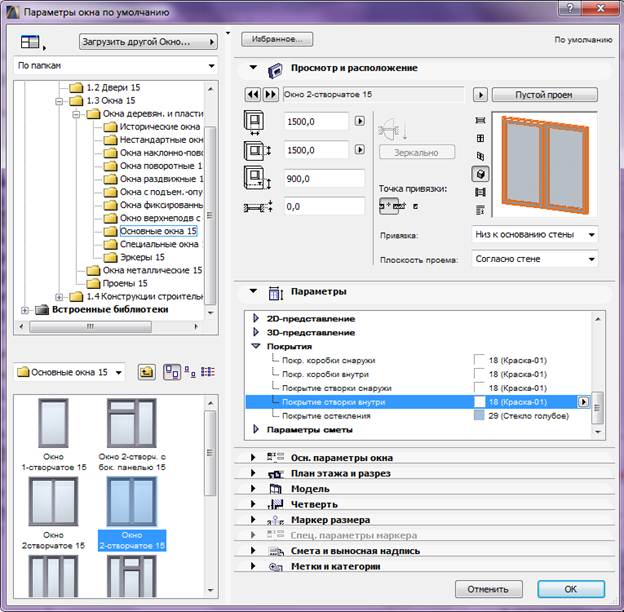624x612 pixels.
Task: Expand the 3D-представление parameter group
Action: [x=256, y=332]
